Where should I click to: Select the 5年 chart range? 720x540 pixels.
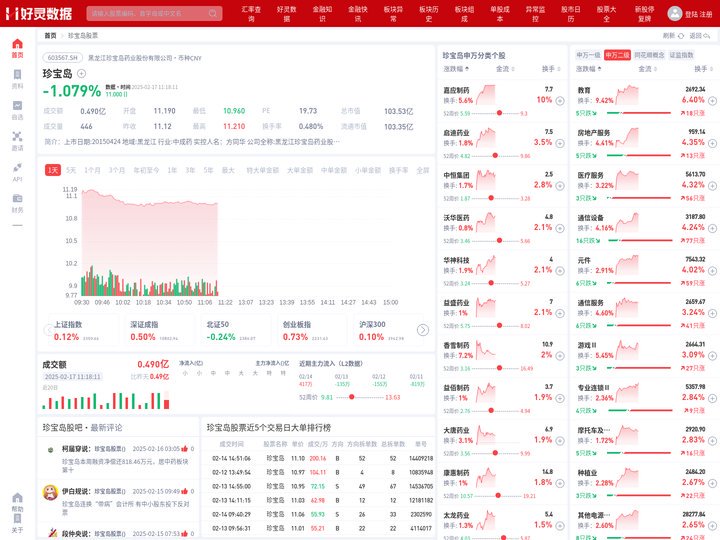[x=208, y=170]
